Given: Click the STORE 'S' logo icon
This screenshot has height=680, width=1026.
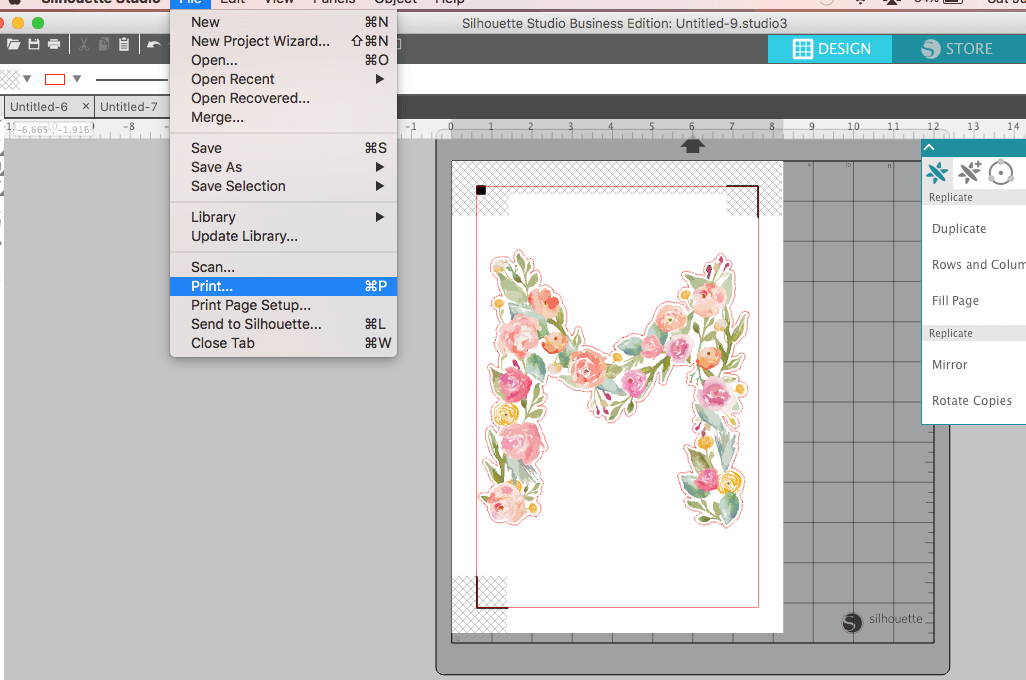Looking at the screenshot, I should tap(930, 49).
